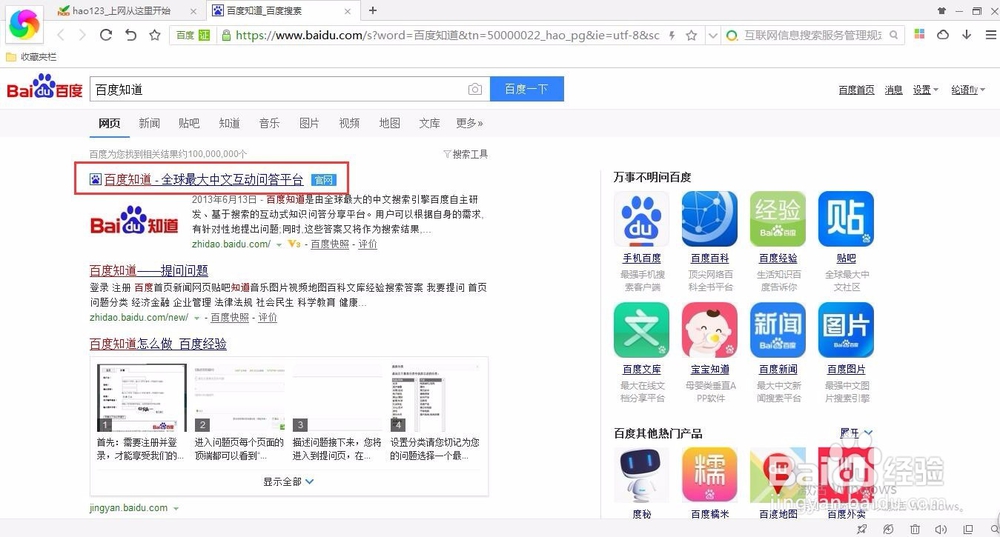Close the hao123 tab
Viewport: 1000px width, 537px height.
193,11
